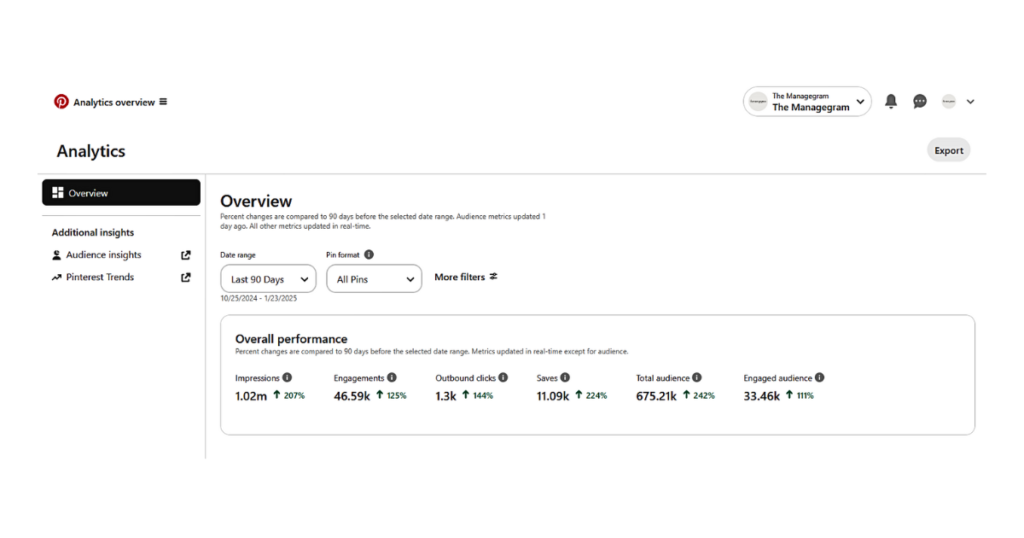Click the Export button
The width and height of the screenshot is (1024, 538).
coord(948,151)
